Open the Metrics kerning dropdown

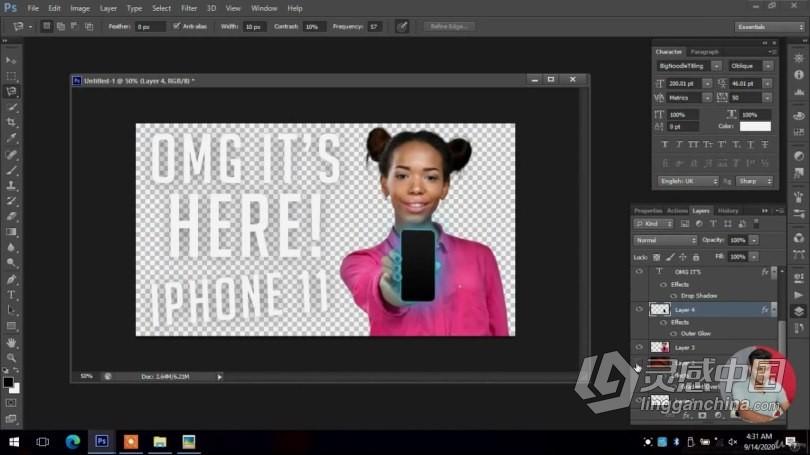click(707, 98)
